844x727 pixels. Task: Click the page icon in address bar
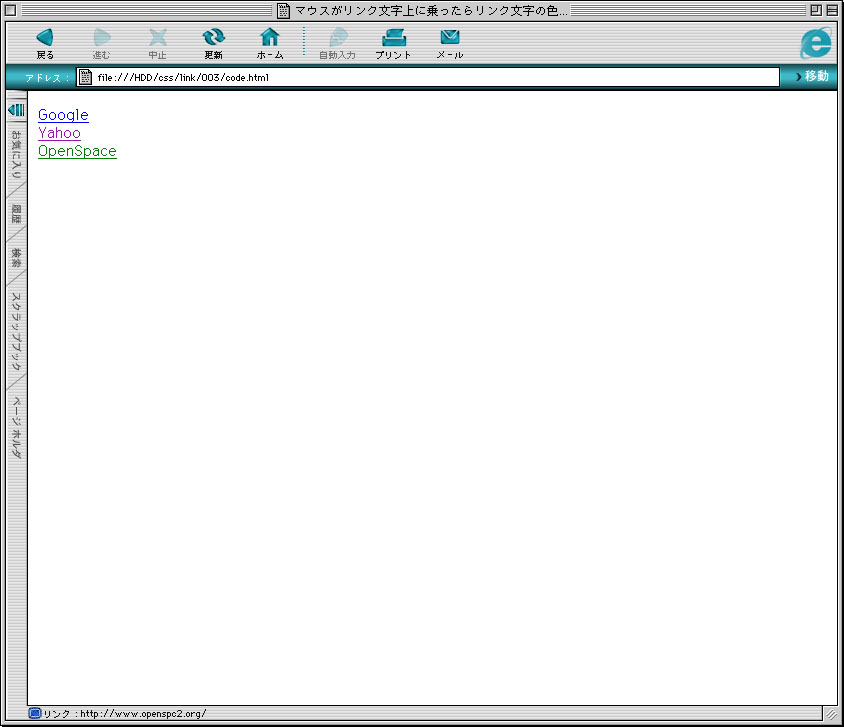(x=86, y=77)
